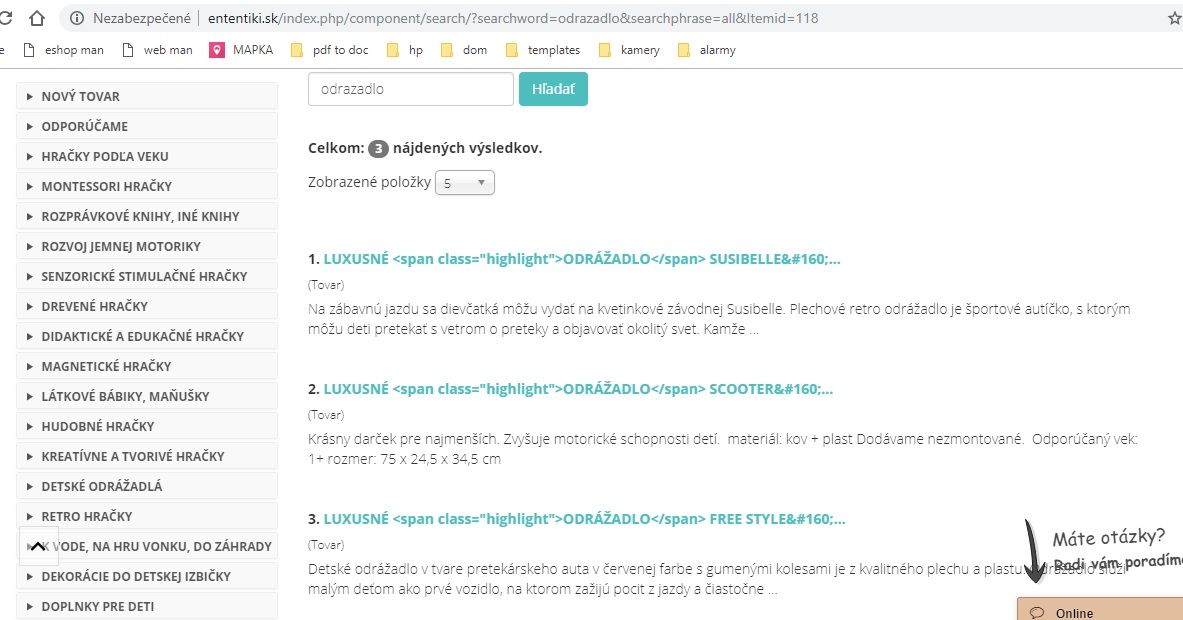Expand KREATÍVNE A TVORIVÉ HRAČKY category

click(x=147, y=456)
